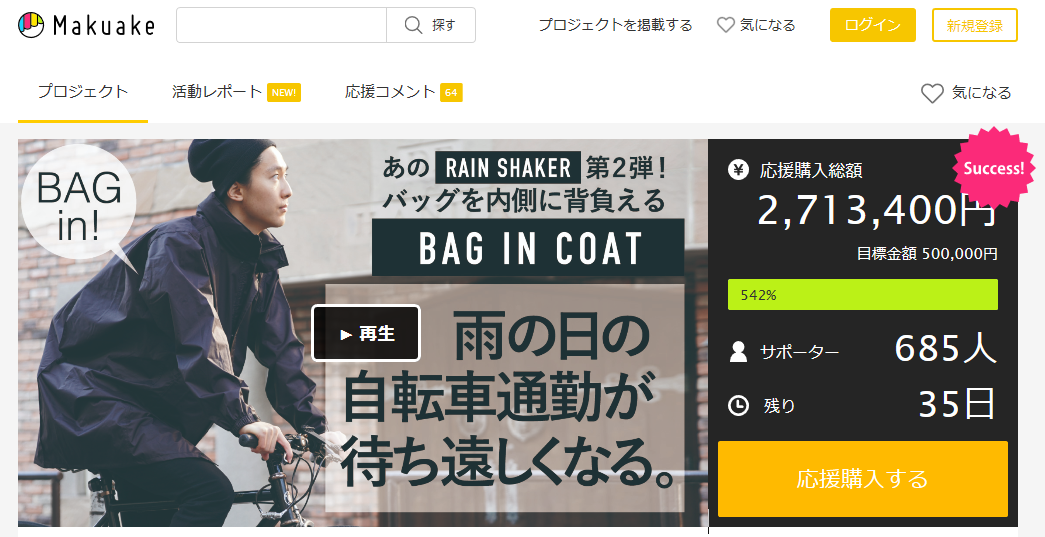Click the pink Success! badge
Image resolution: width=1045 pixels, height=537 pixels.
tap(994, 168)
